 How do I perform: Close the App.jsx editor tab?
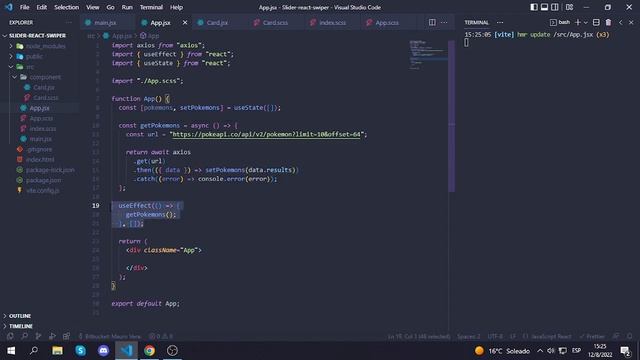pyautogui.click(x=185, y=23)
